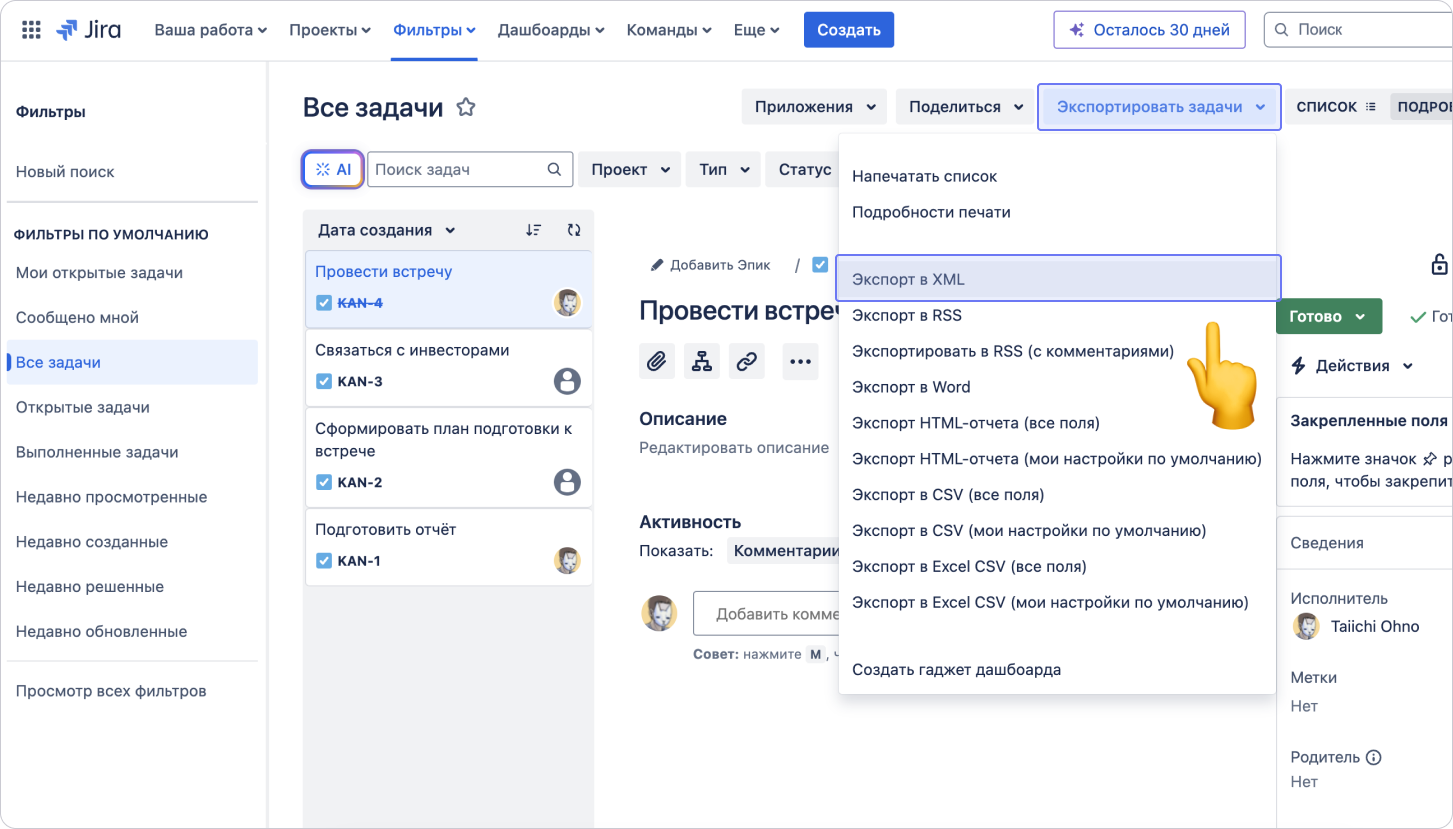1453x829 pixels.
Task: Star the Все задачи filter
Action: point(465,108)
